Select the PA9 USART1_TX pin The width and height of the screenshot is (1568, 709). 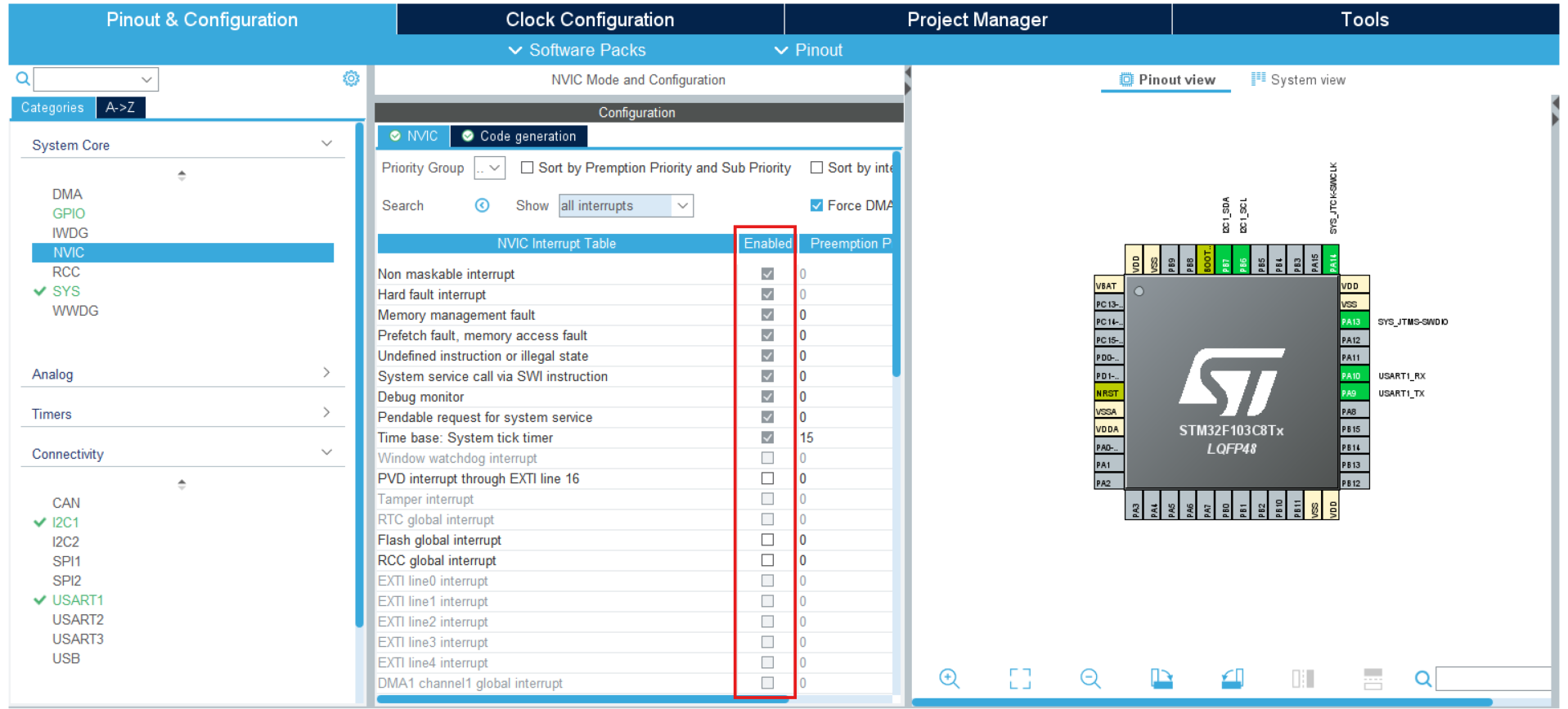click(1354, 393)
